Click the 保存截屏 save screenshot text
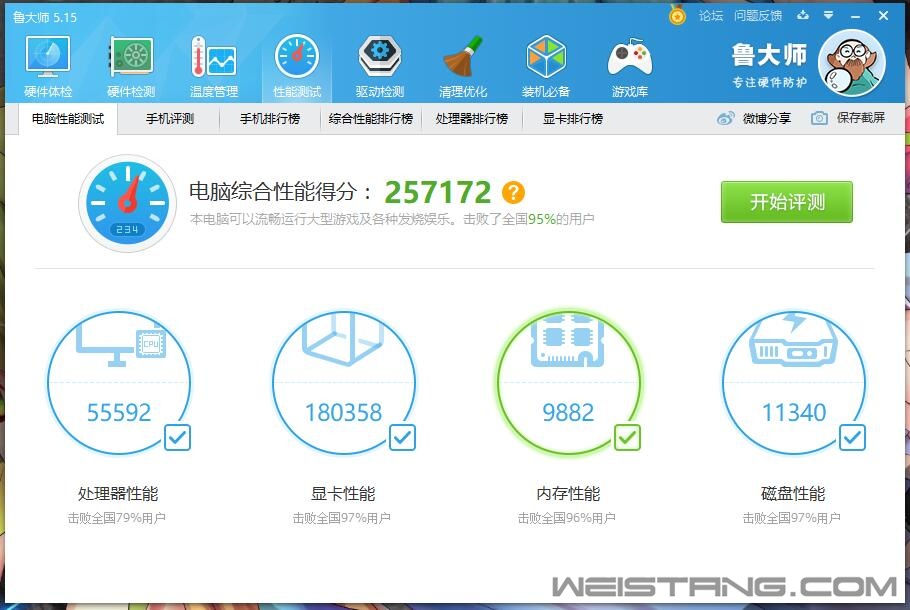 [x=861, y=118]
